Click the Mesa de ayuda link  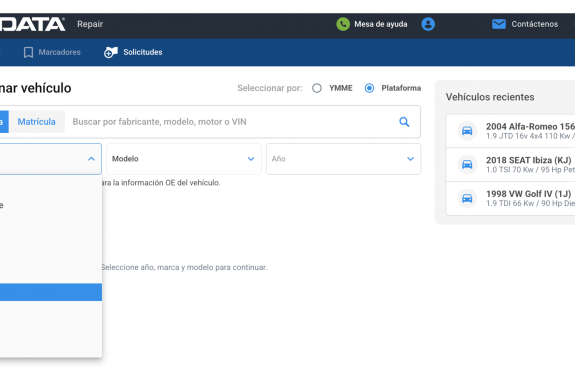381,24
